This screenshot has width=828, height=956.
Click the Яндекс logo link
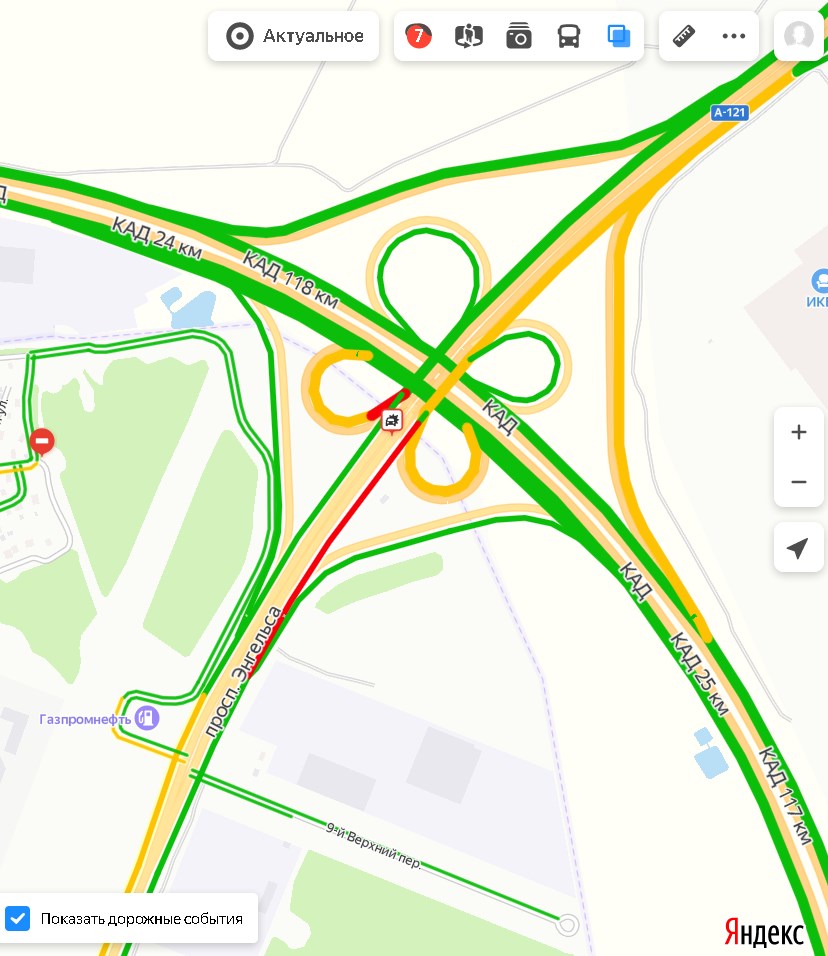pos(764,933)
